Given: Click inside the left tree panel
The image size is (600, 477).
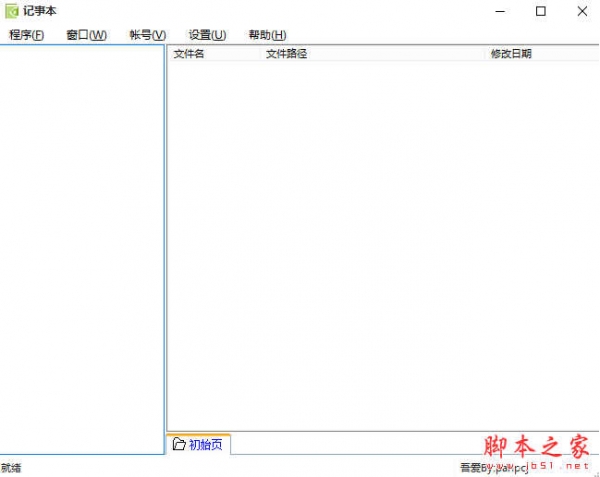Looking at the screenshot, I should (82, 249).
